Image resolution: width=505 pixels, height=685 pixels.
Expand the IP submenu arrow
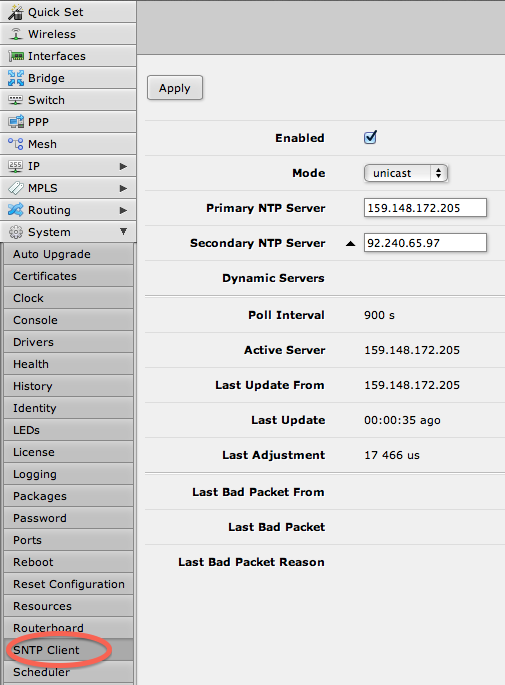(x=123, y=166)
